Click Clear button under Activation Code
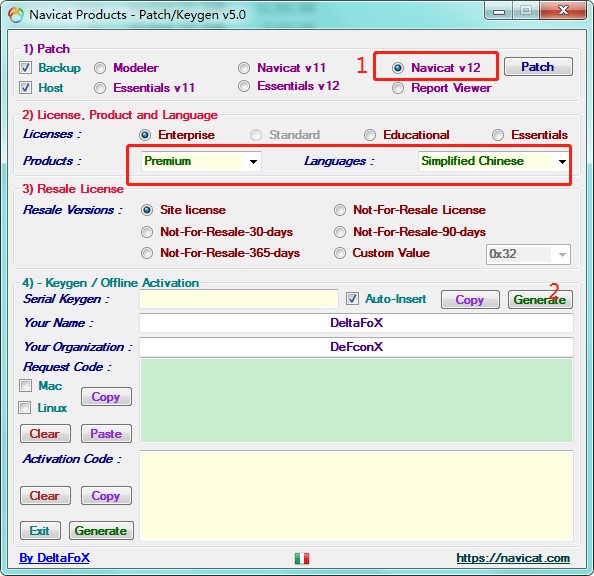 (45, 496)
